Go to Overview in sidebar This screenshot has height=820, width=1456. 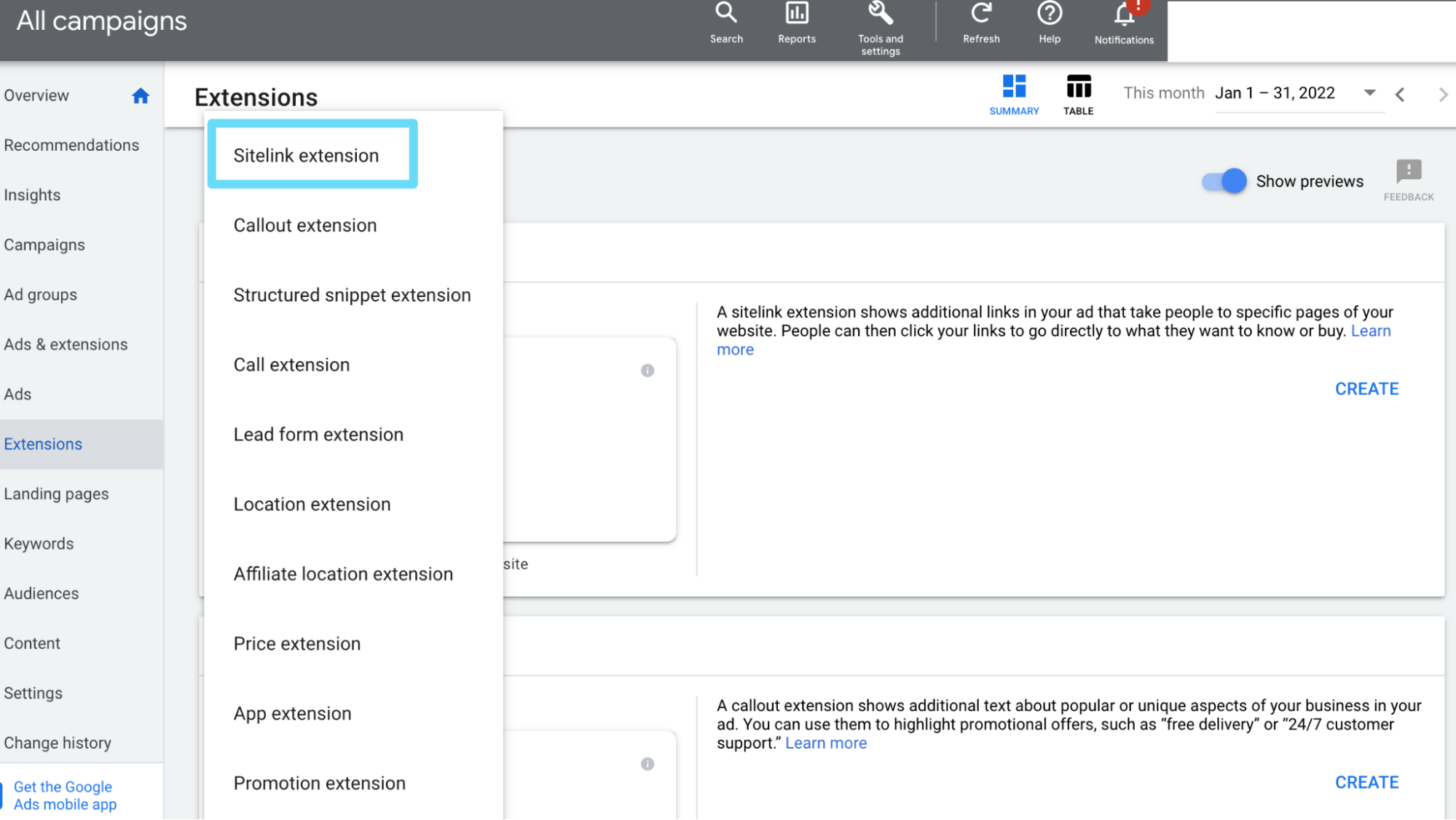(36, 95)
